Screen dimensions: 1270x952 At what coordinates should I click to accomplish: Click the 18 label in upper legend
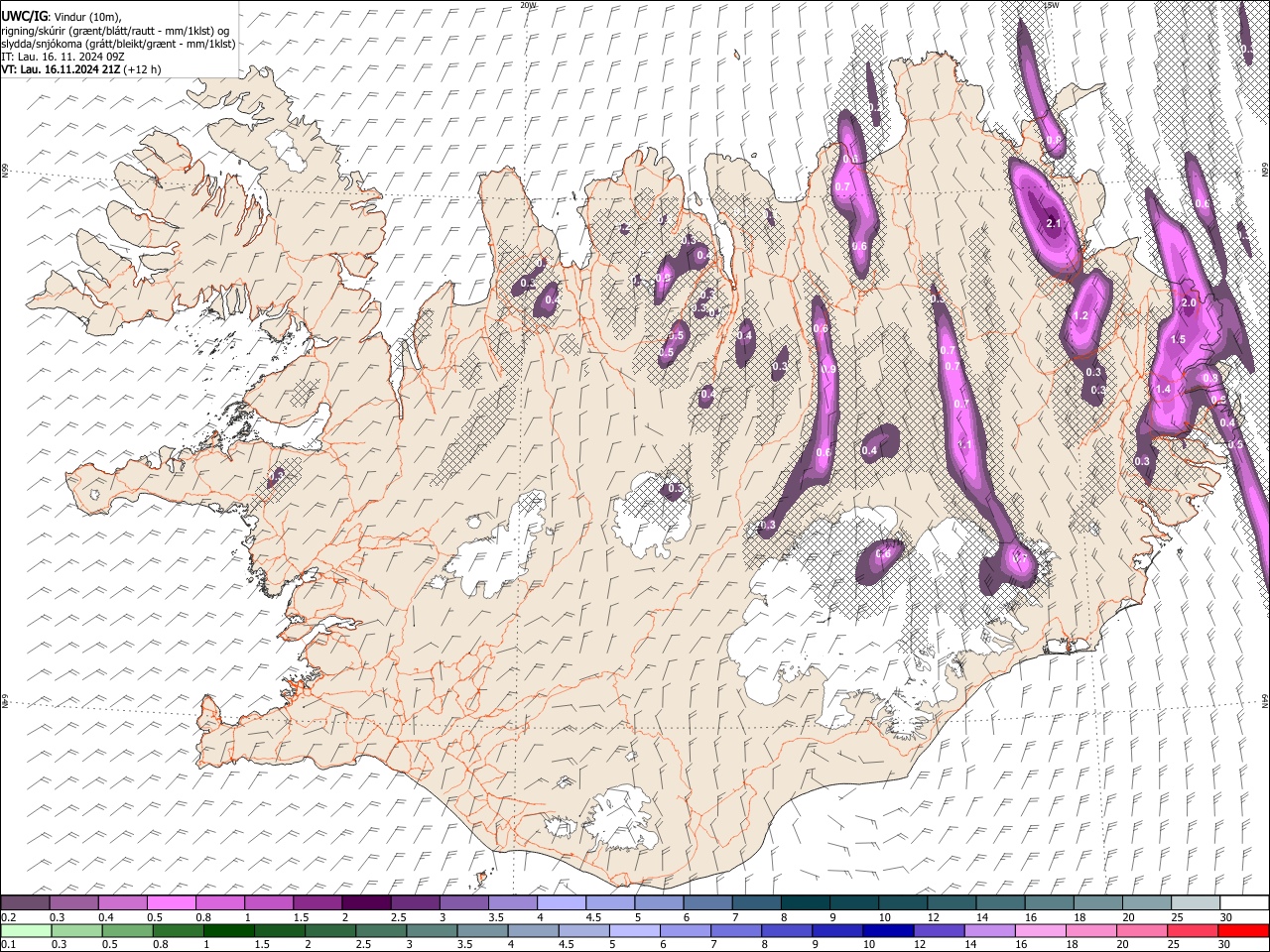click(x=1079, y=917)
